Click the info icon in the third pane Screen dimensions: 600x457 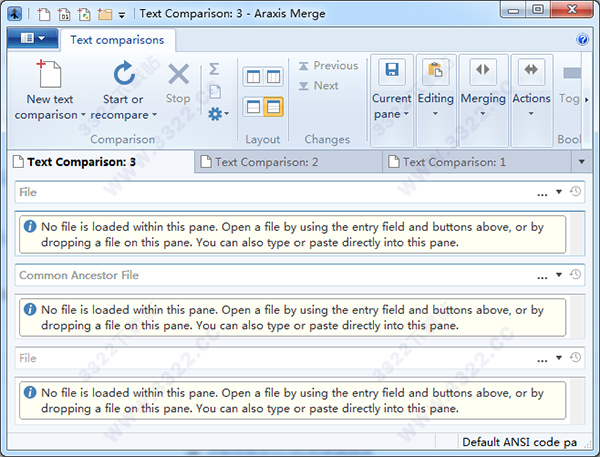click(30, 392)
